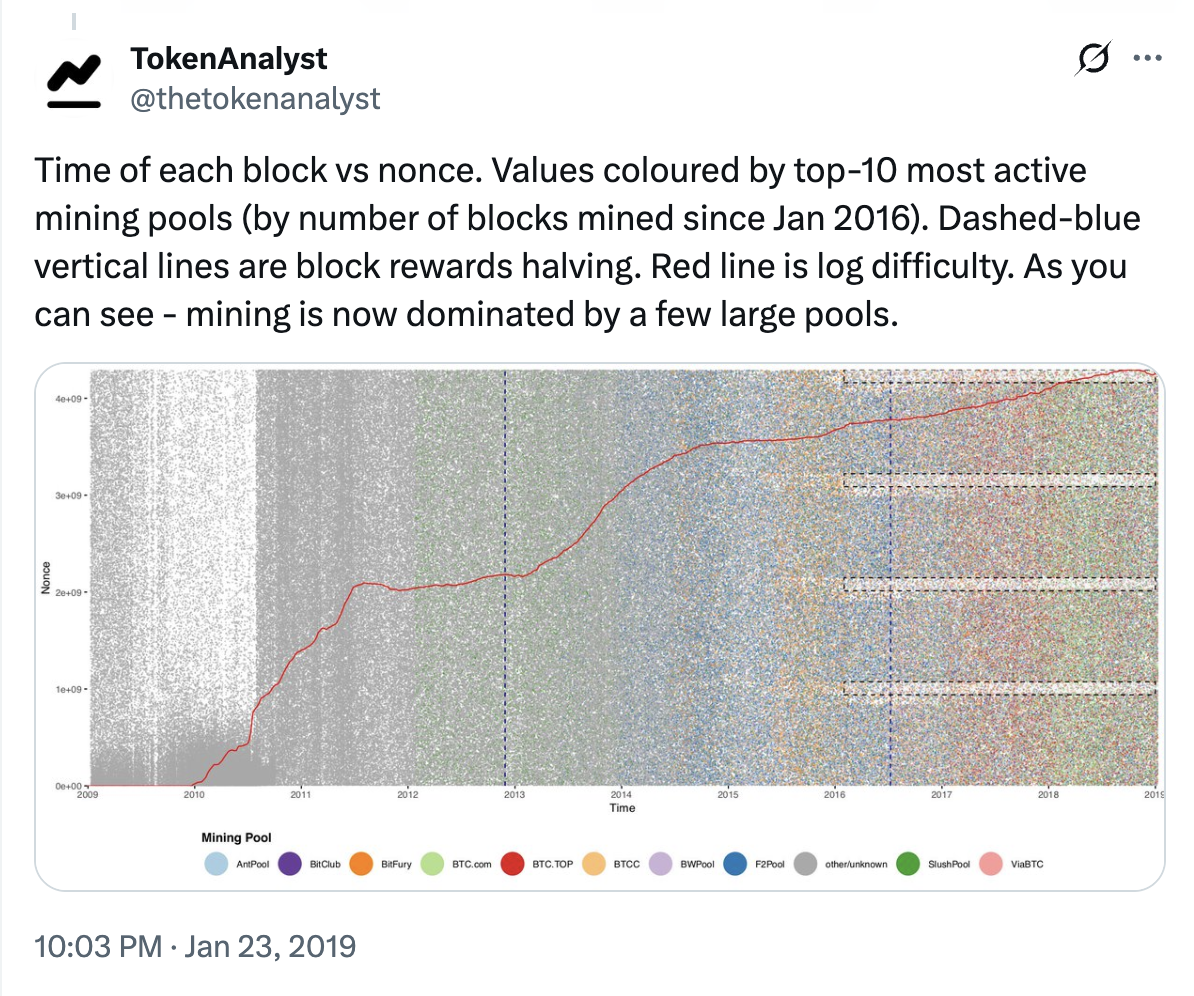Expand the chart image to full size
This screenshot has width=1194, height=996.
(600, 580)
